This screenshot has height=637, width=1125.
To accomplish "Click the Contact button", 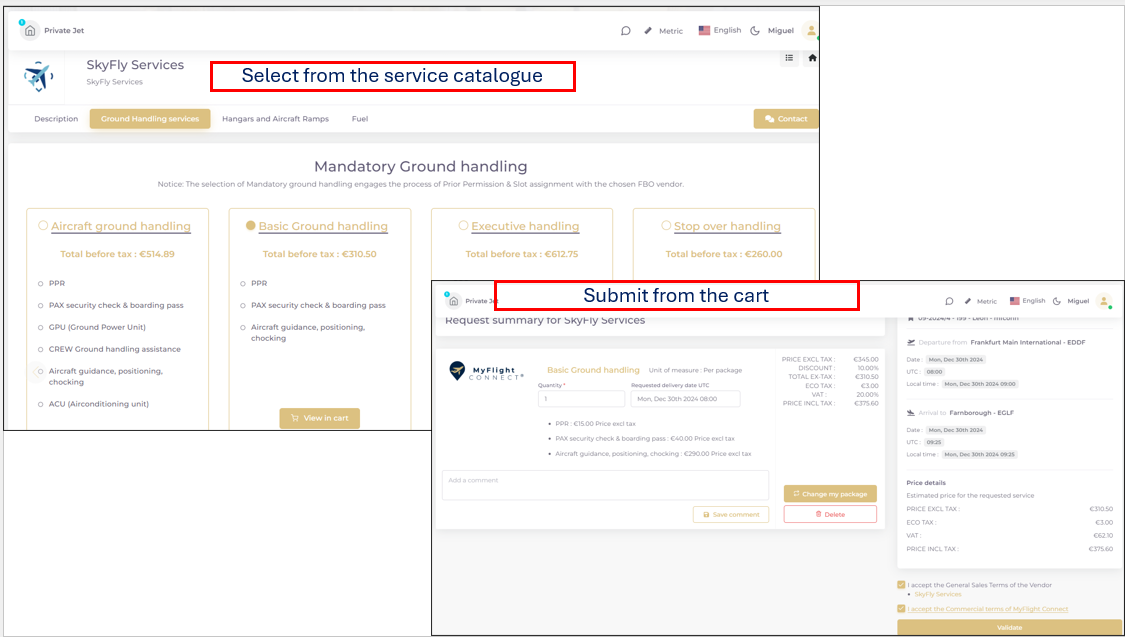I will pyautogui.click(x=786, y=119).
